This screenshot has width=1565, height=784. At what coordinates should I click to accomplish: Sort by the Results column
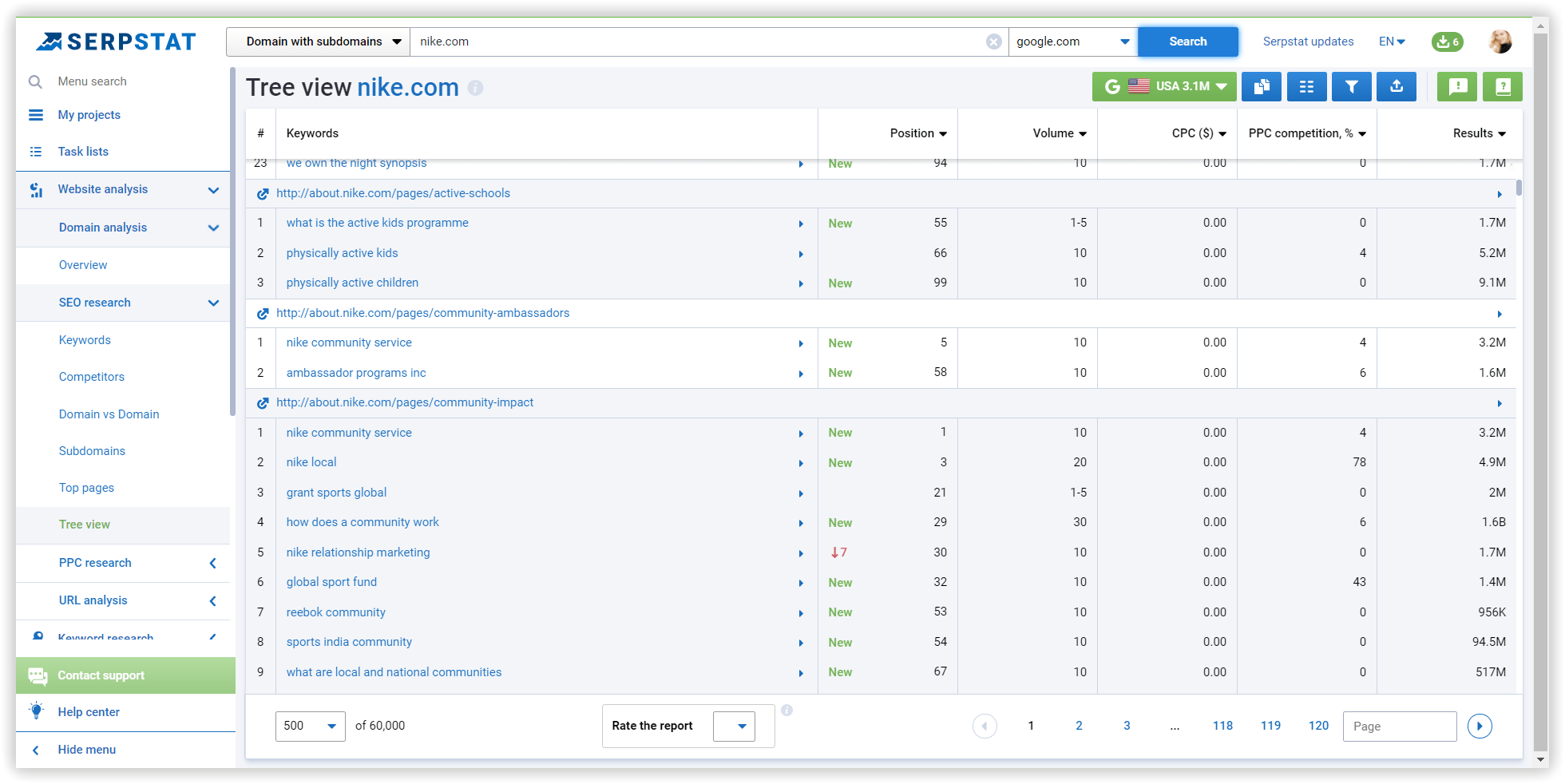pyautogui.click(x=1480, y=133)
